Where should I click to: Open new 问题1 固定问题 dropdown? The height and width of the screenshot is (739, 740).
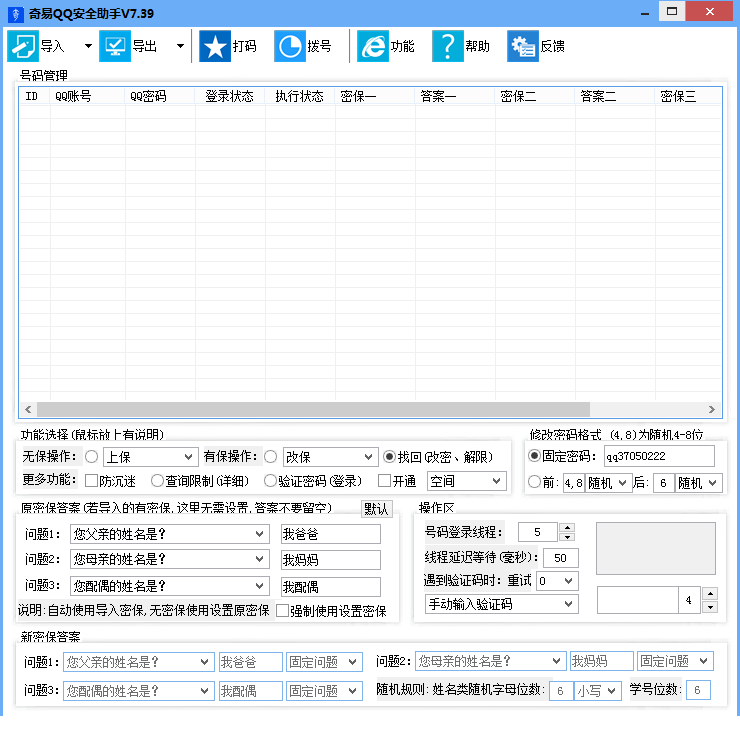click(324, 662)
